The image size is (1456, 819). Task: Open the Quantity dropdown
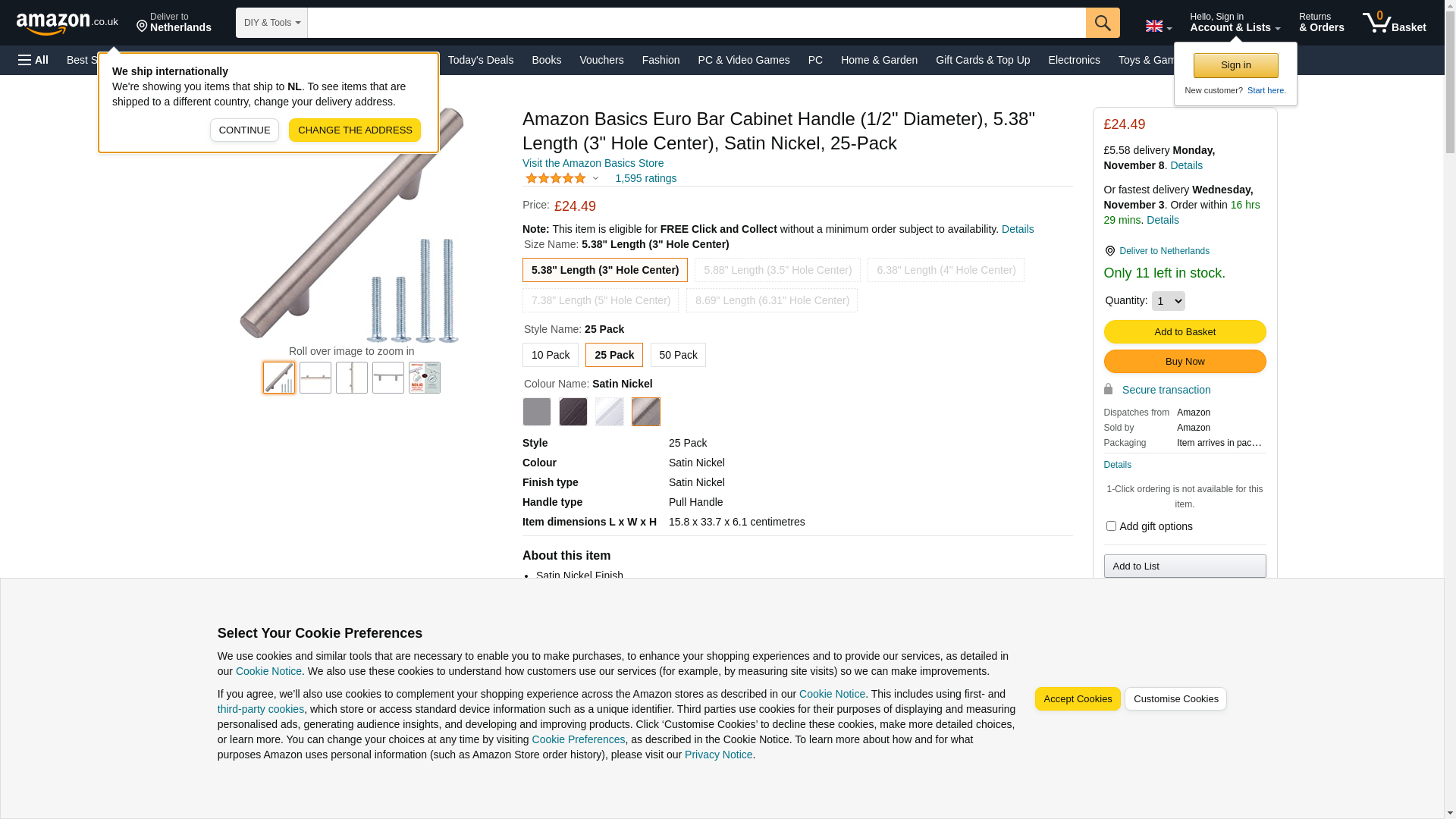point(1168,301)
